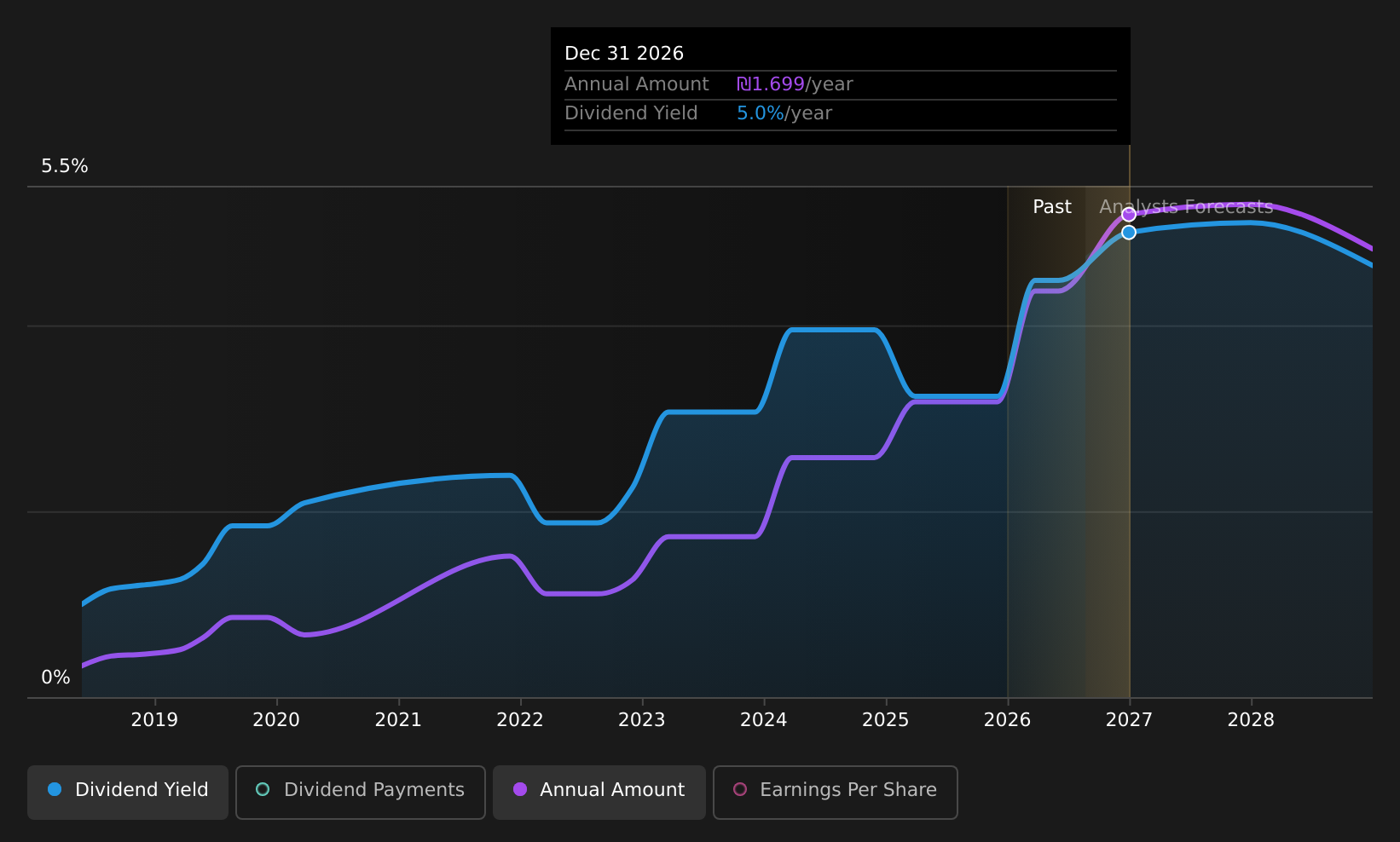Viewport: 1400px width, 842px height.
Task: Click the 2023 x-axis label
Action: (642, 720)
